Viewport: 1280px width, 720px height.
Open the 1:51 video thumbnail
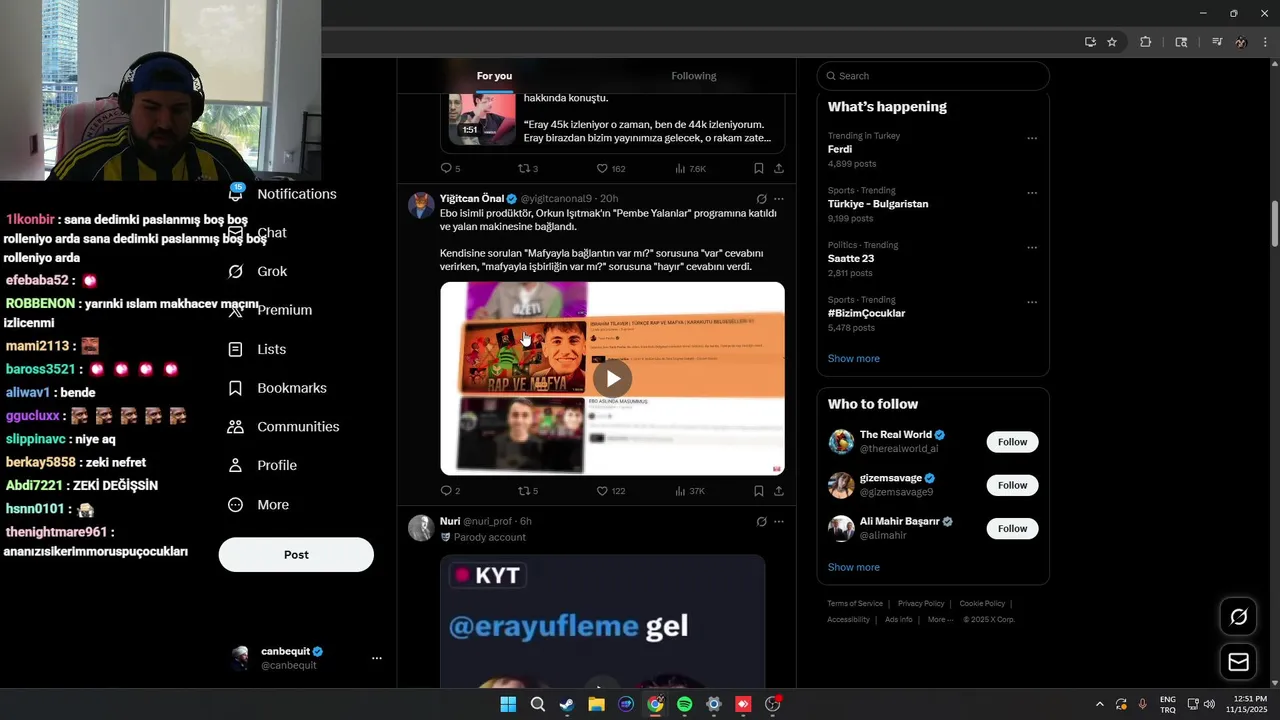pyautogui.click(x=482, y=119)
